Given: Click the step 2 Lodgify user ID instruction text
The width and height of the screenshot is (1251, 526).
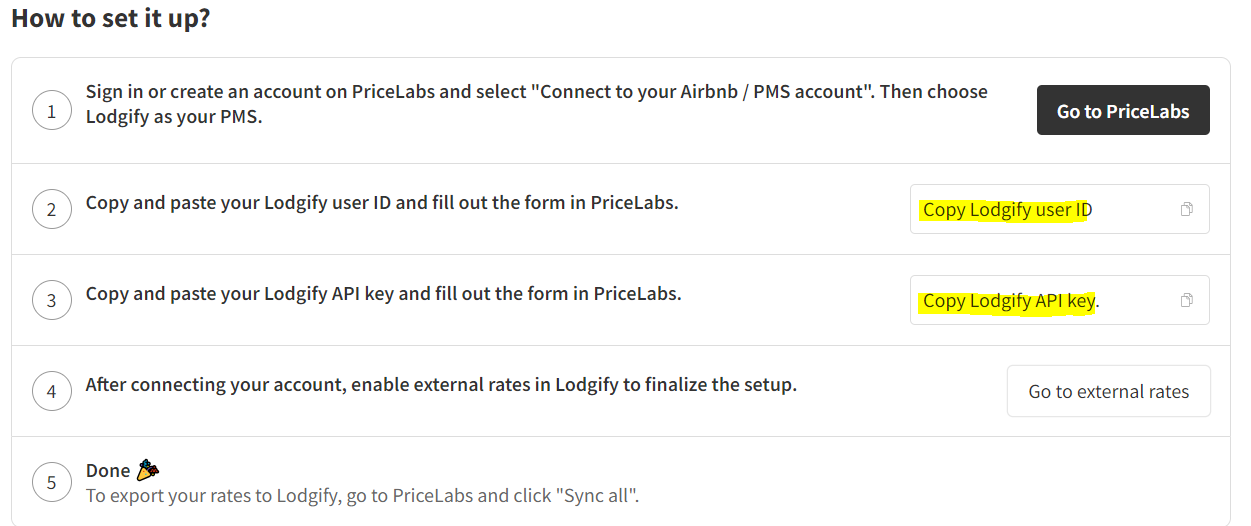Looking at the screenshot, I should tap(382, 202).
